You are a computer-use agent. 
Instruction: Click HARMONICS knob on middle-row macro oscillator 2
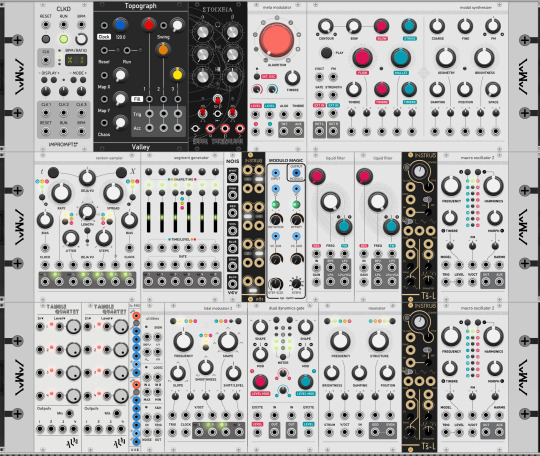click(494, 186)
